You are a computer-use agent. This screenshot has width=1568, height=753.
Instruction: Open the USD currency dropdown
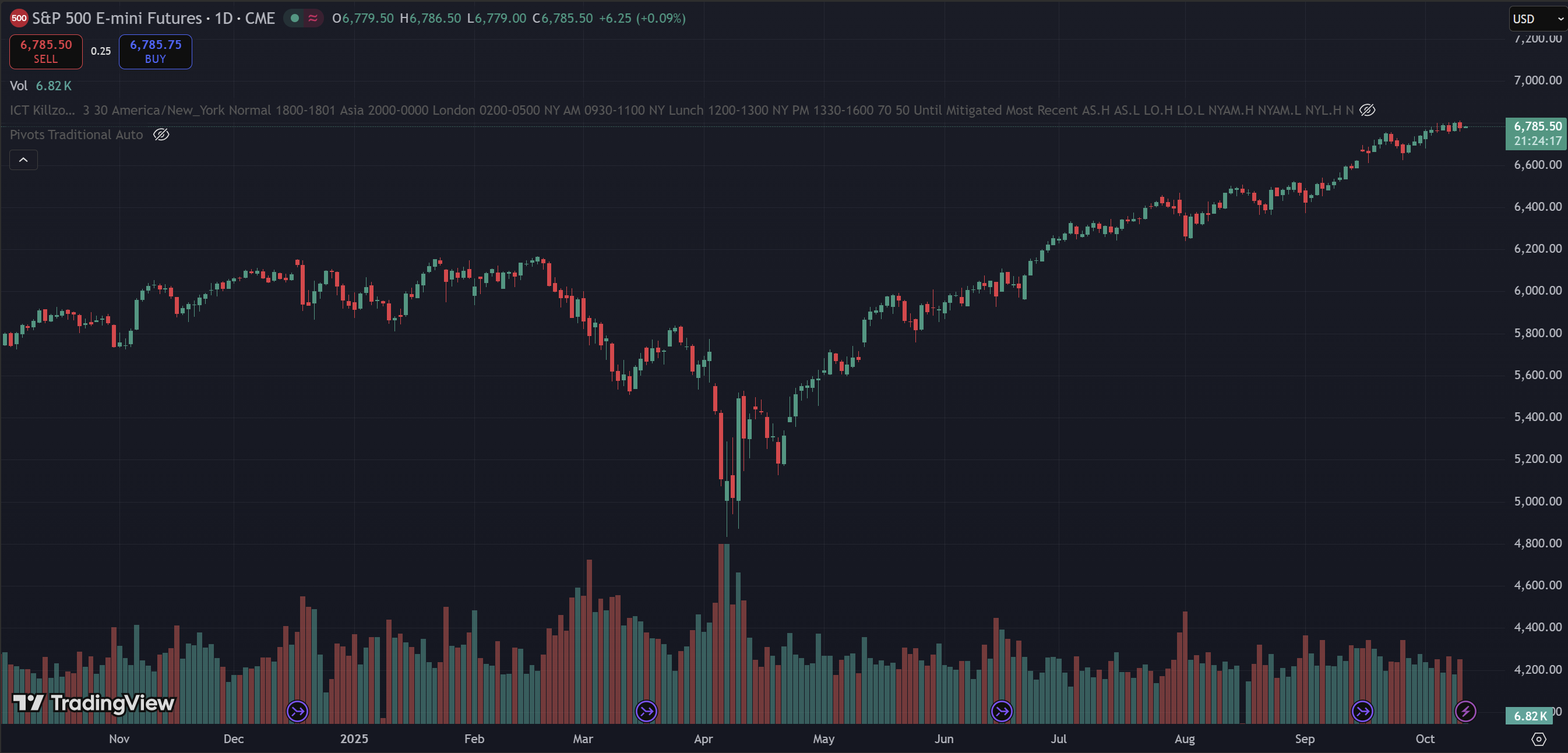tap(1537, 19)
